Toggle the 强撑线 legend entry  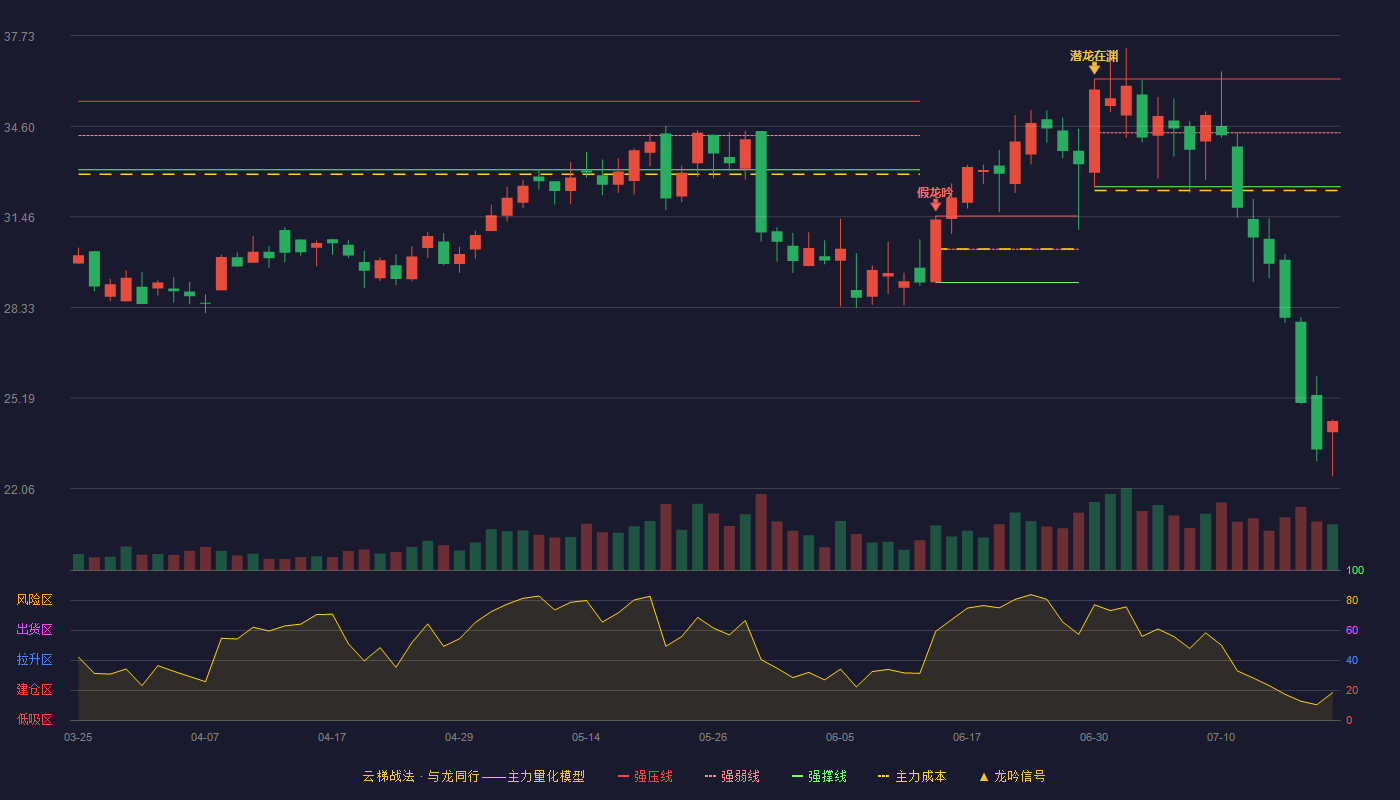(x=819, y=776)
